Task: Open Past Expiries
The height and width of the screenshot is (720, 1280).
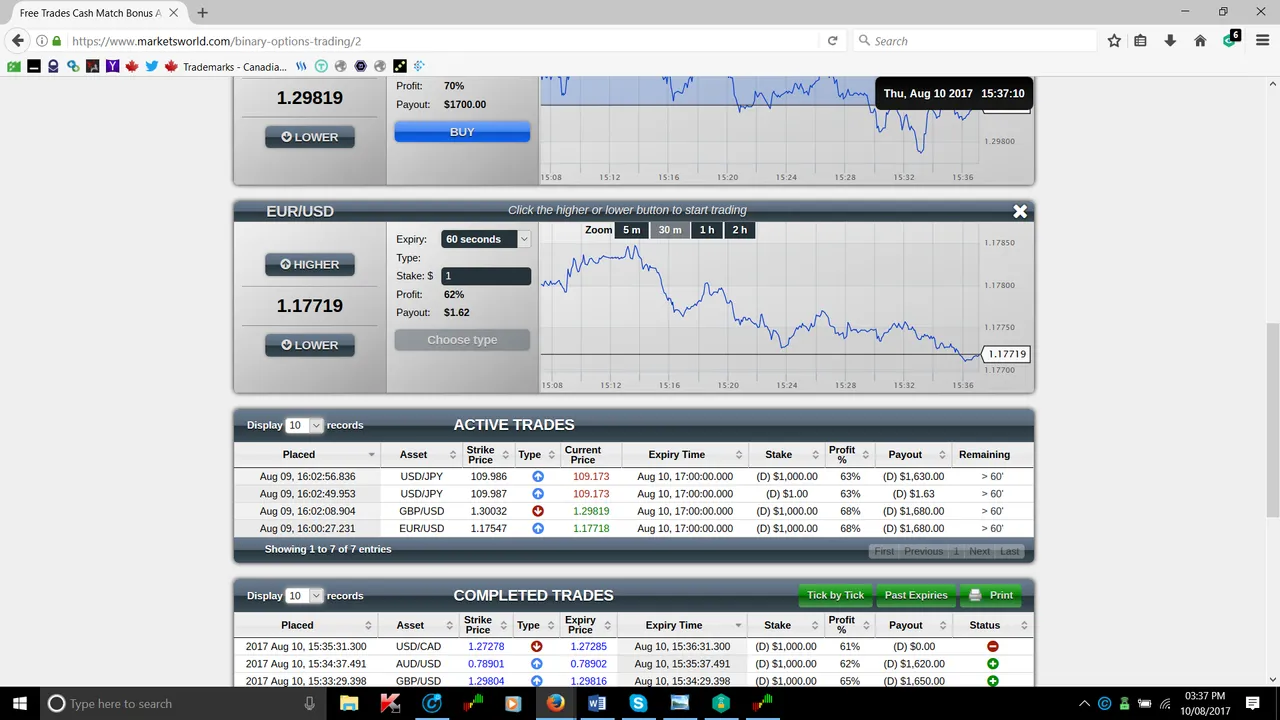Action: pos(915,595)
